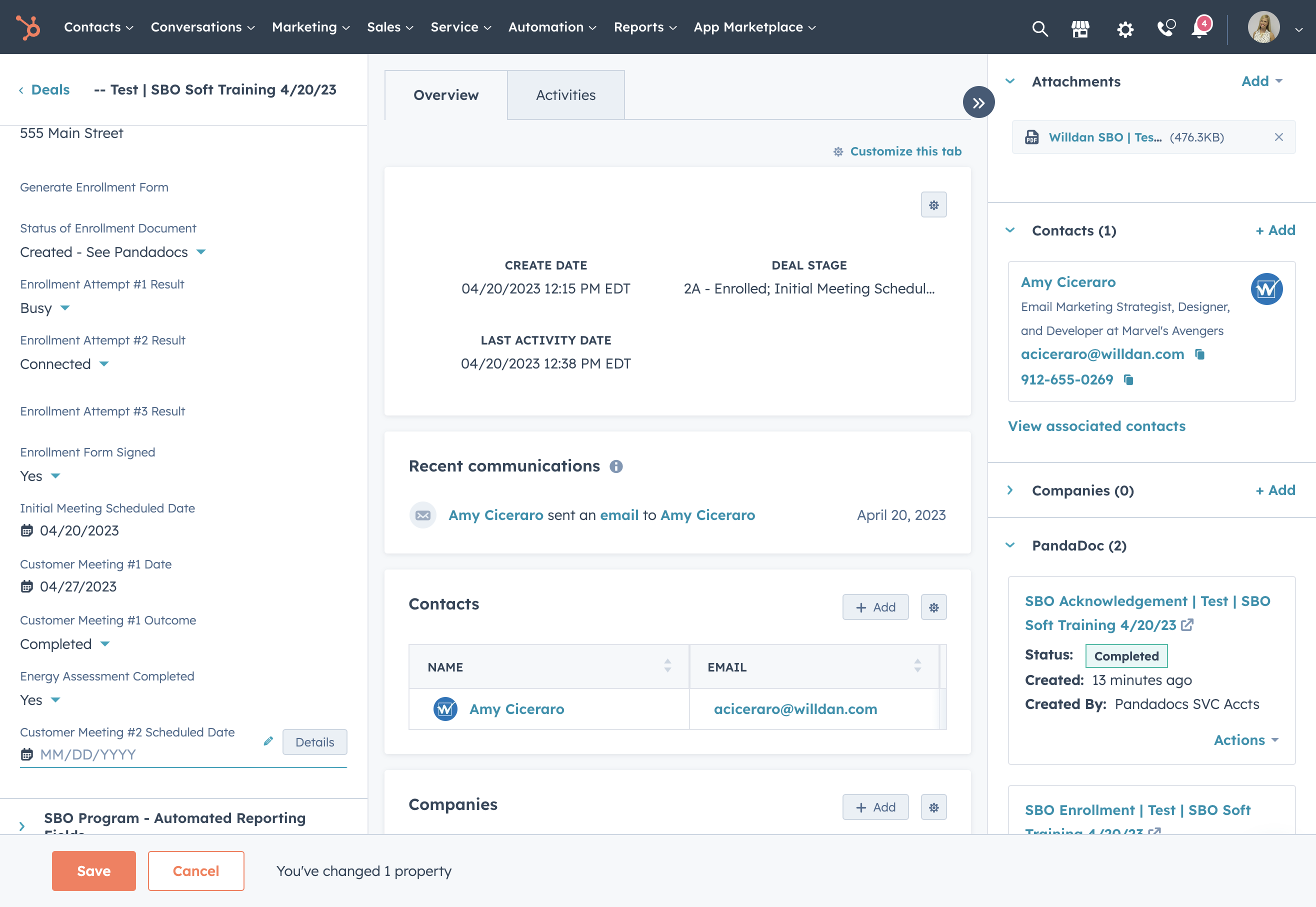This screenshot has height=907, width=1316.
Task: Click View associated contacts link
Action: pos(1096,426)
